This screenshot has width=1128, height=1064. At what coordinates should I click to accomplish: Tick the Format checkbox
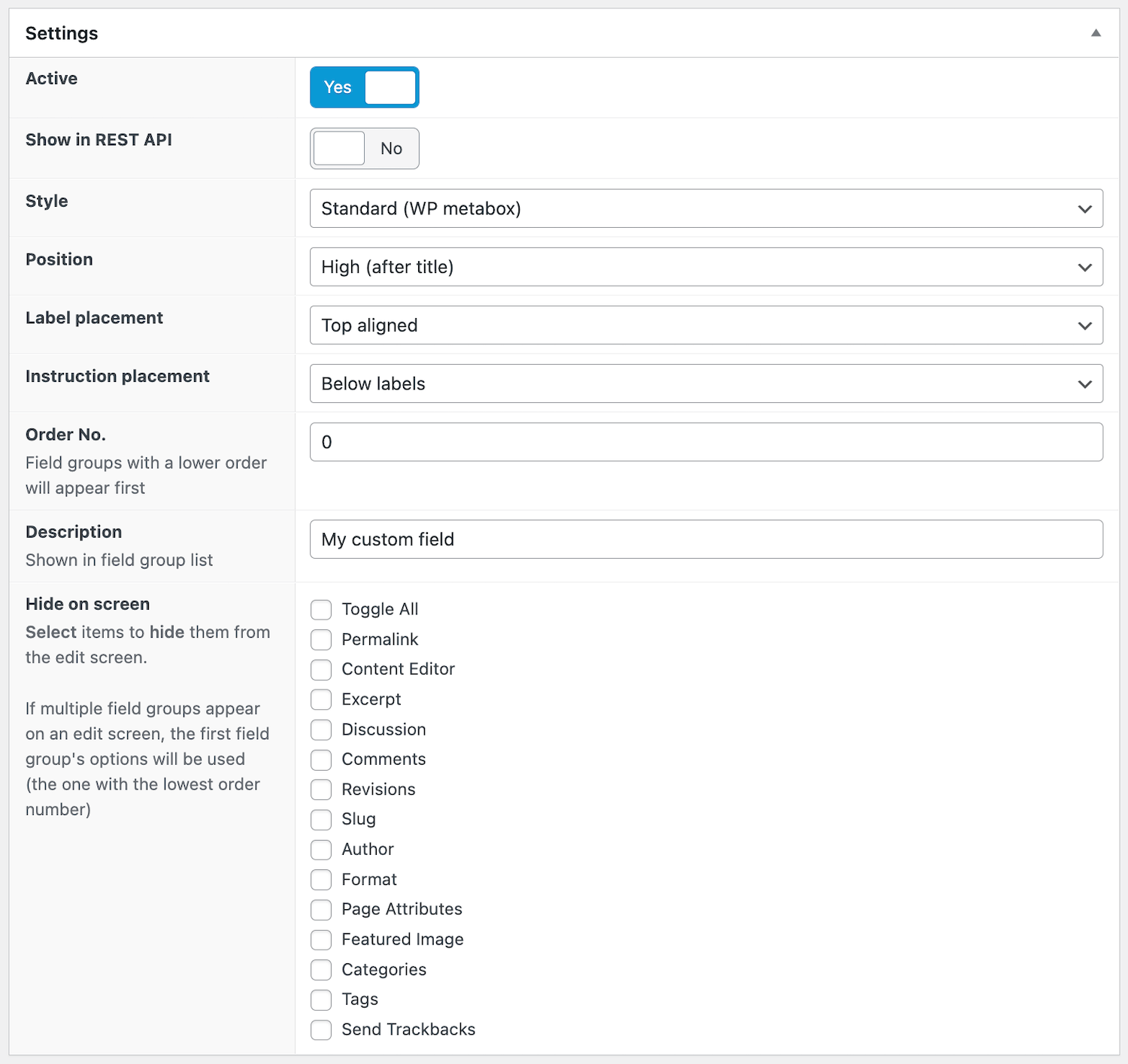pyautogui.click(x=321, y=880)
